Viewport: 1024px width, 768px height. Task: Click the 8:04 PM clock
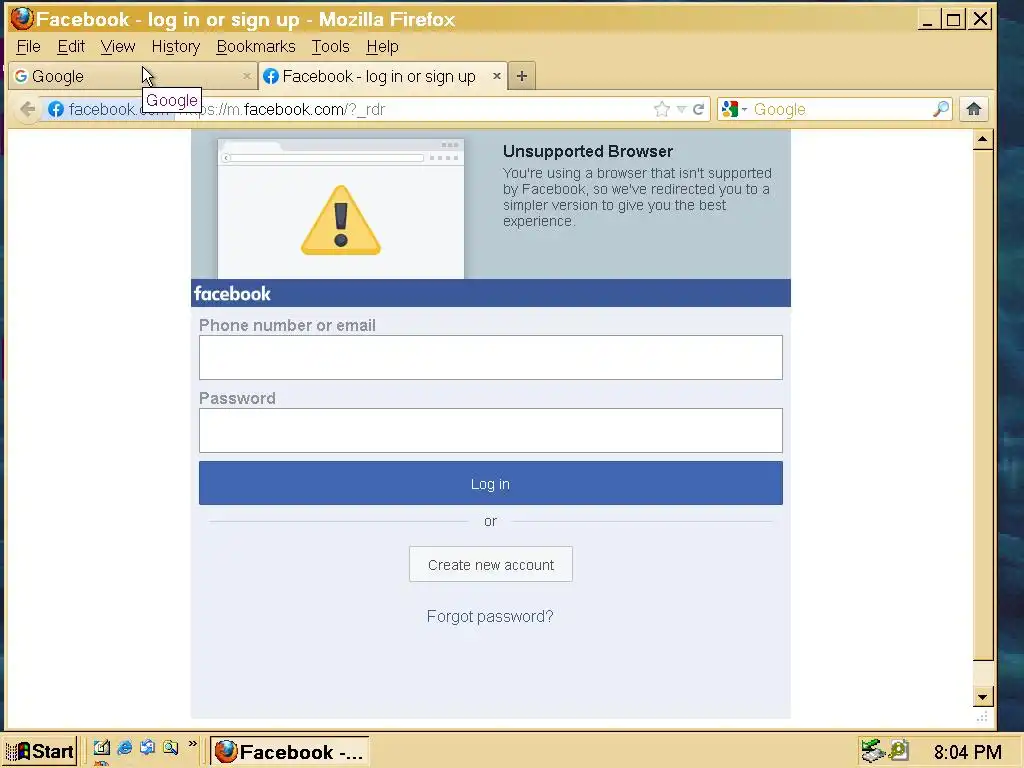(x=967, y=752)
